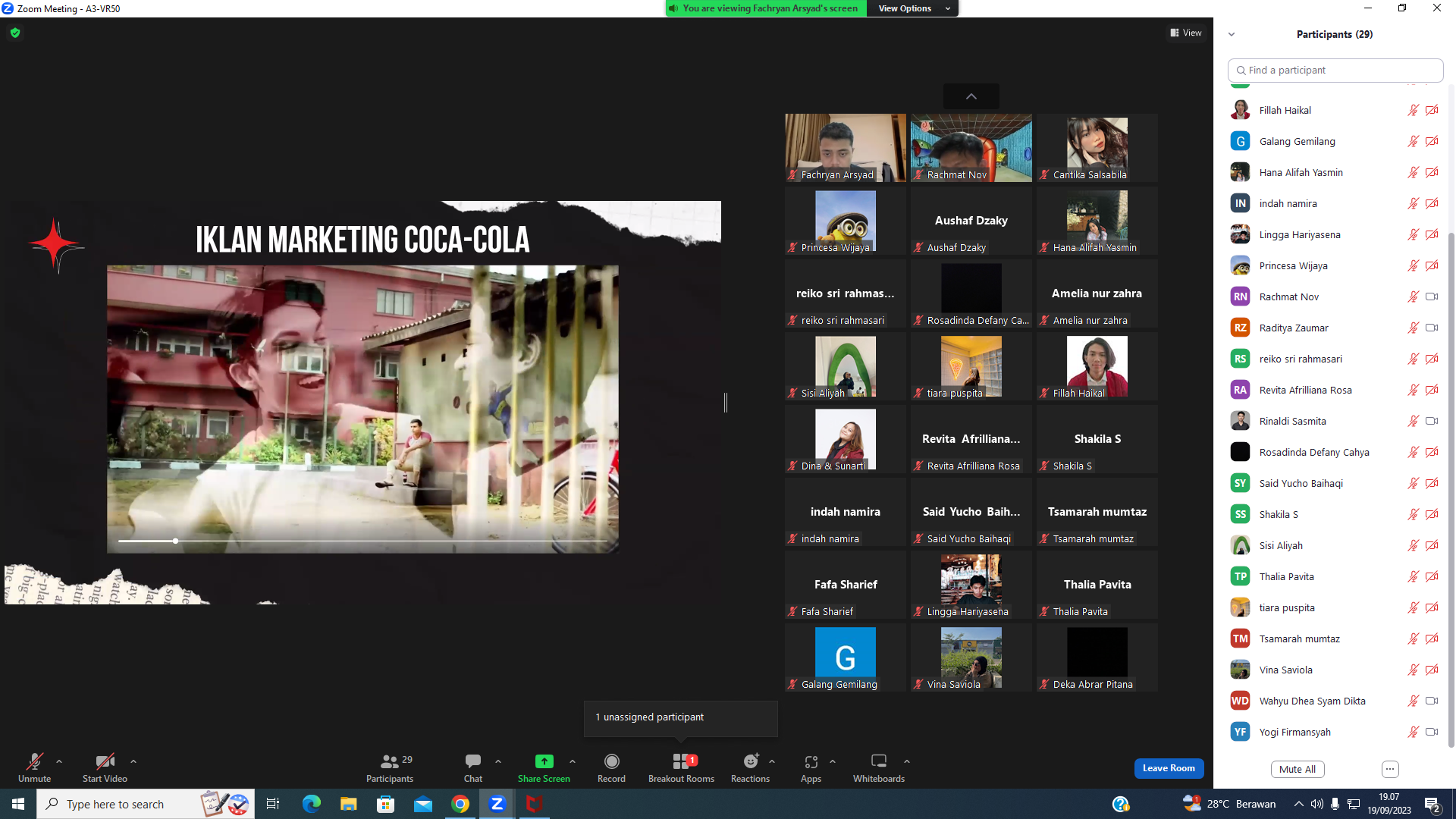Click the divider handle between screen and gallery
Viewport: 1456px width, 819px height.
pos(726,403)
